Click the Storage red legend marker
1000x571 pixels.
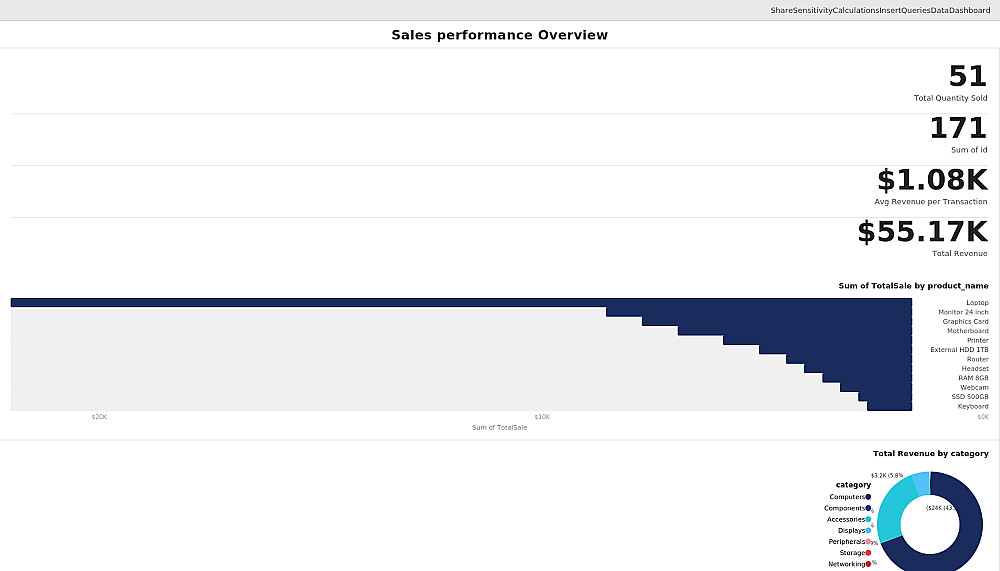pos(868,553)
